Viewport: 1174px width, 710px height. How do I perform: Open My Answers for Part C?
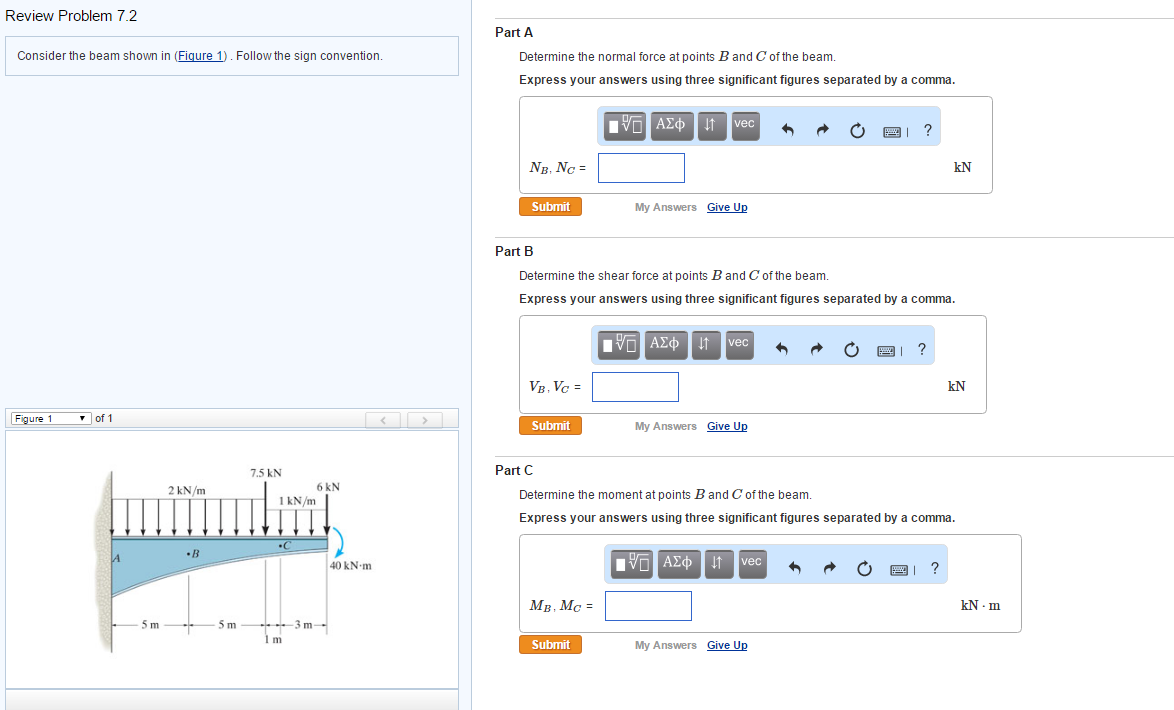666,646
